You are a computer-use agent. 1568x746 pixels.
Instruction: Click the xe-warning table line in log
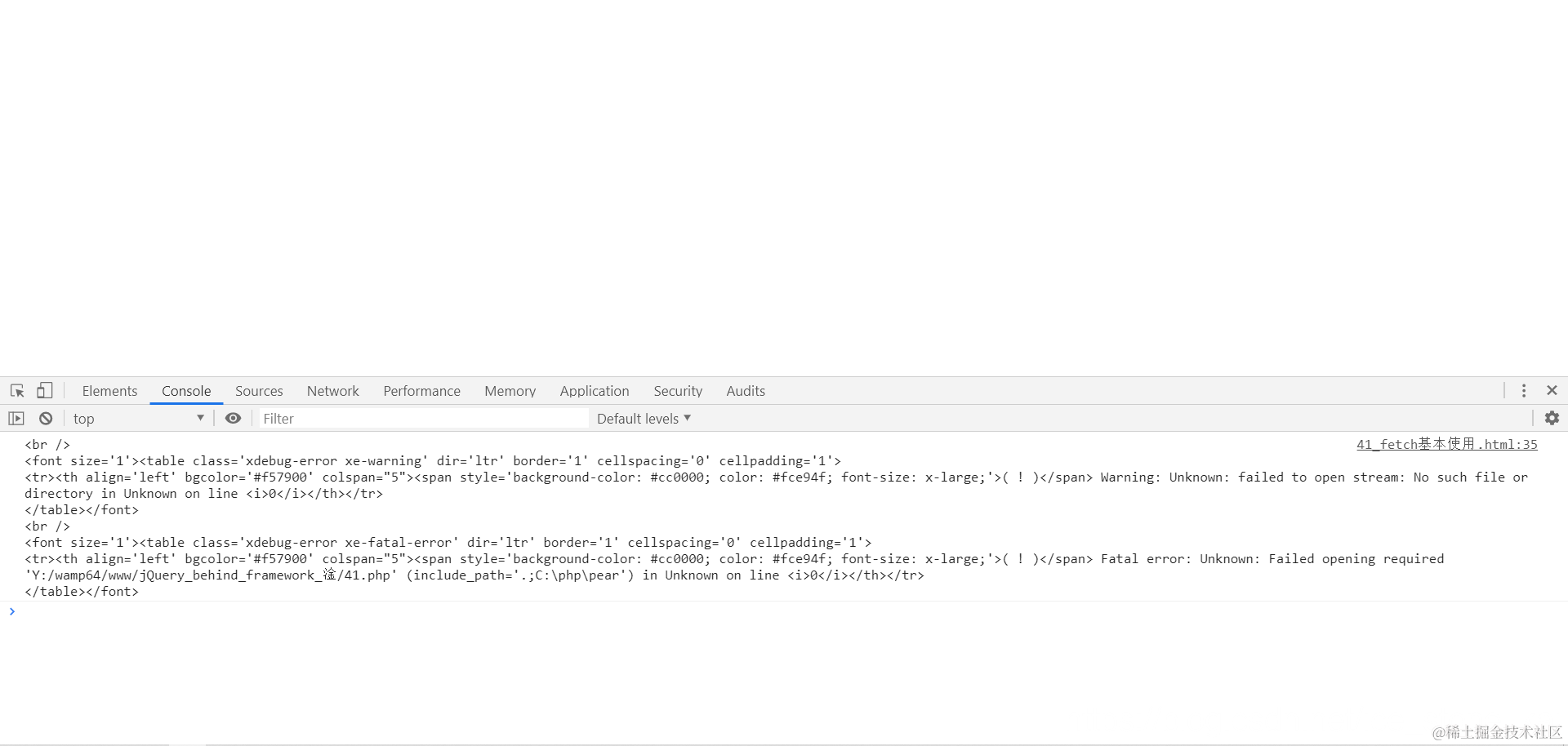(432, 461)
